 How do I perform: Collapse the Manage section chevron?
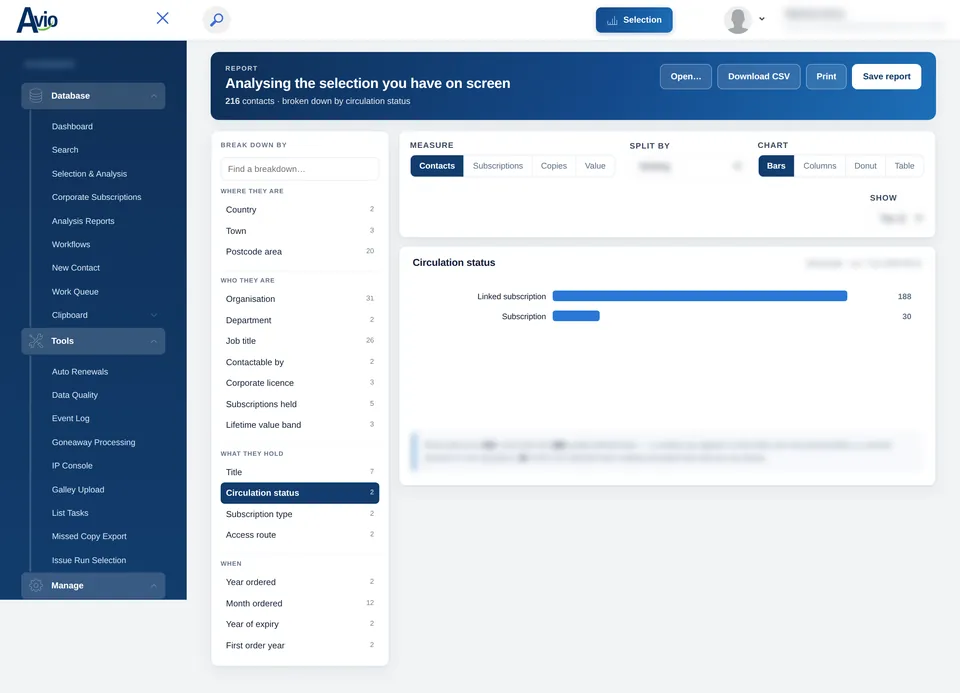pyautogui.click(x=154, y=586)
